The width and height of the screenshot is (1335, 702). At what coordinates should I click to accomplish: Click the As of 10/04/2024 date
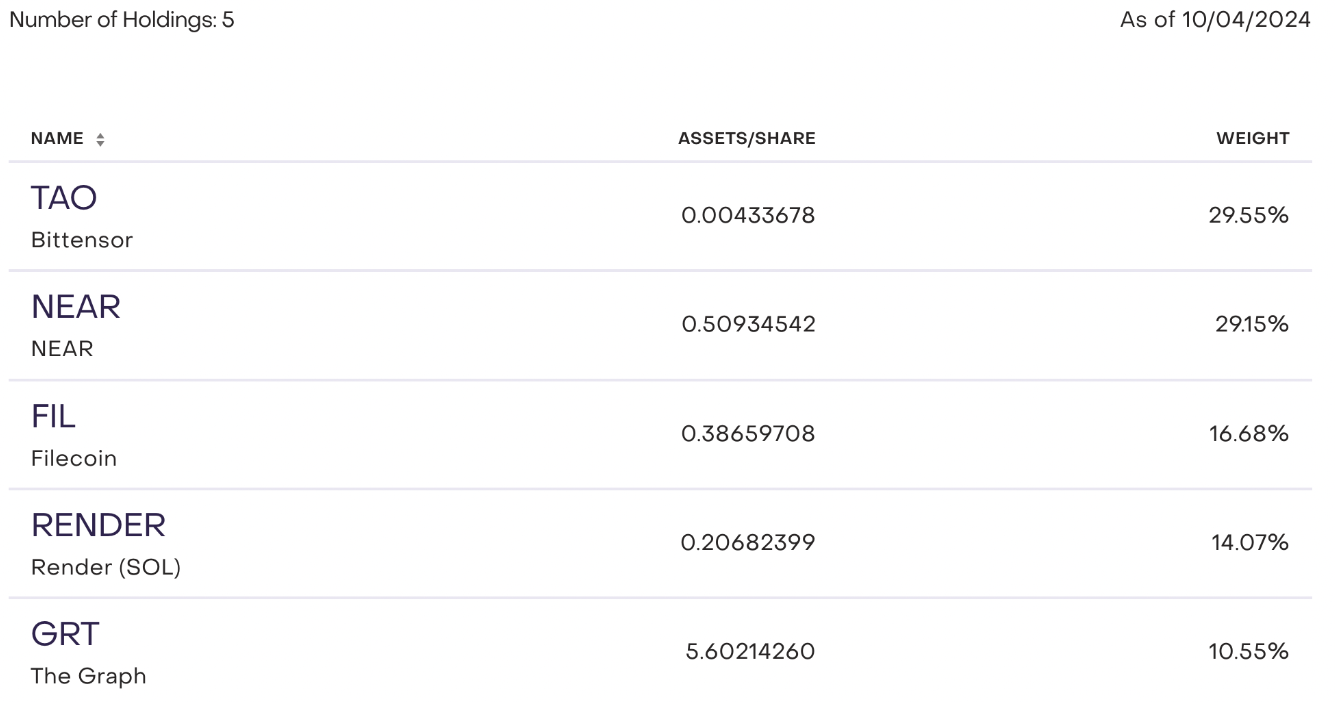[1215, 20]
